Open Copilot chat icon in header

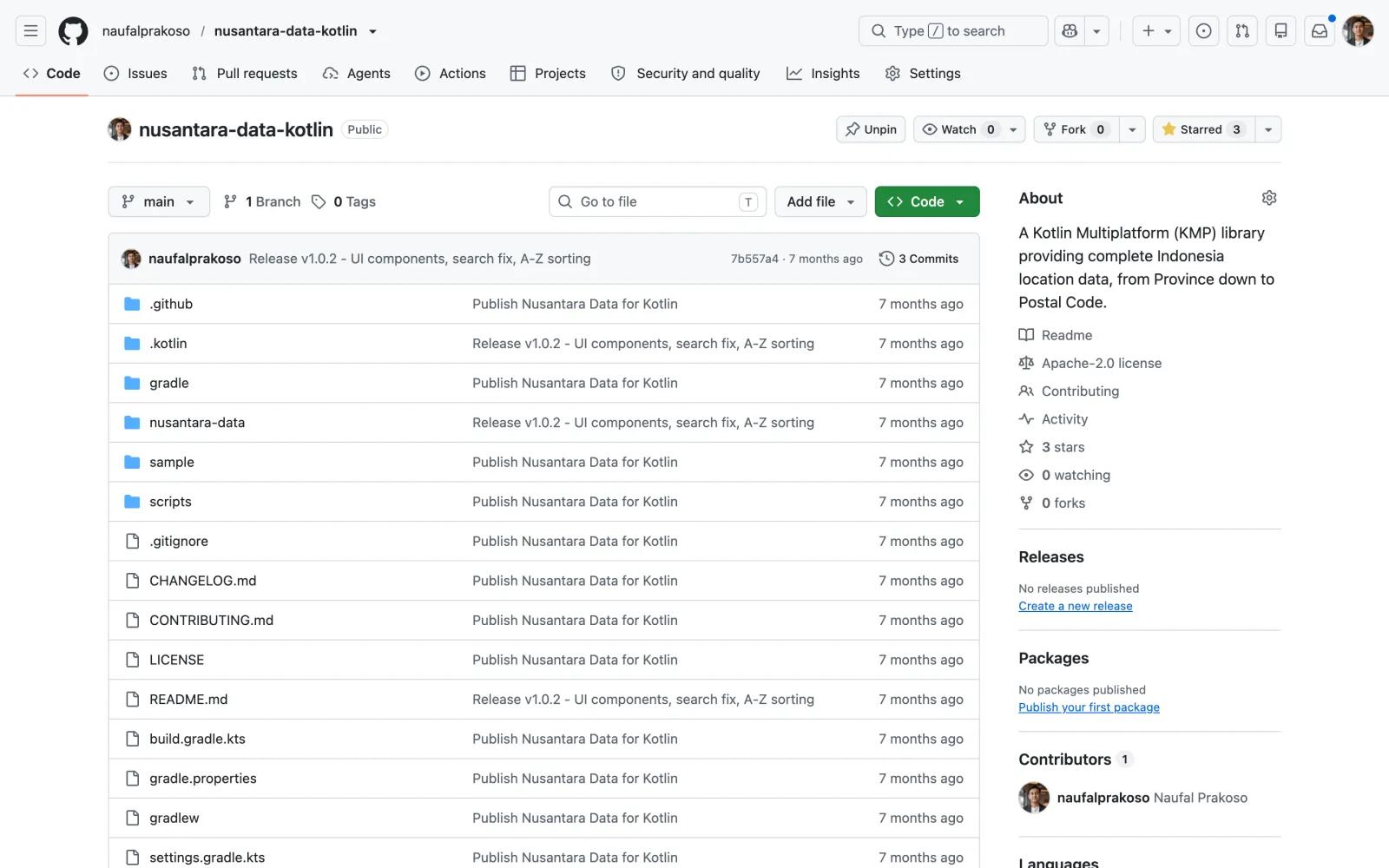[x=1070, y=31]
